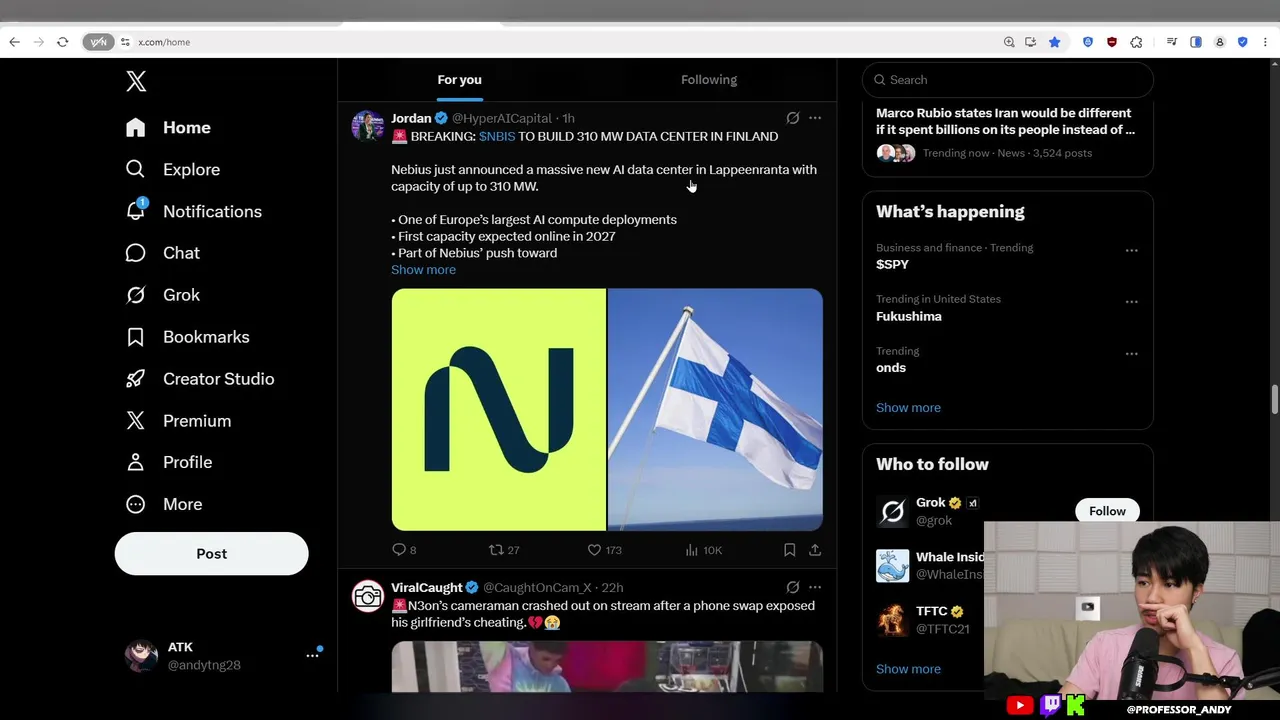Select the For you tab
Image resolution: width=1280 pixels, height=720 pixels.
459,80
